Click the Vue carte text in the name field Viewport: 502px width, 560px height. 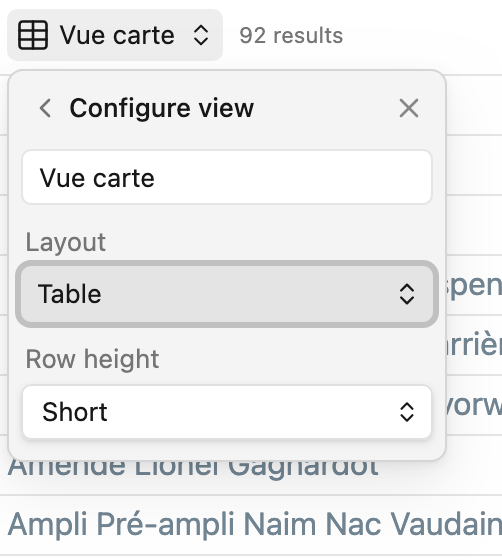pos(97,178)
